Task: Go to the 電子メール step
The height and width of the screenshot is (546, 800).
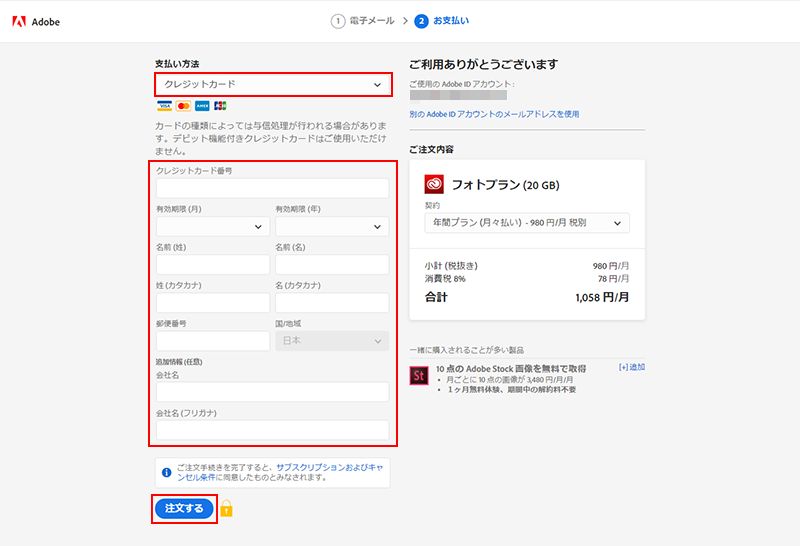Action: pyautogui.click(x=372, y=21)
